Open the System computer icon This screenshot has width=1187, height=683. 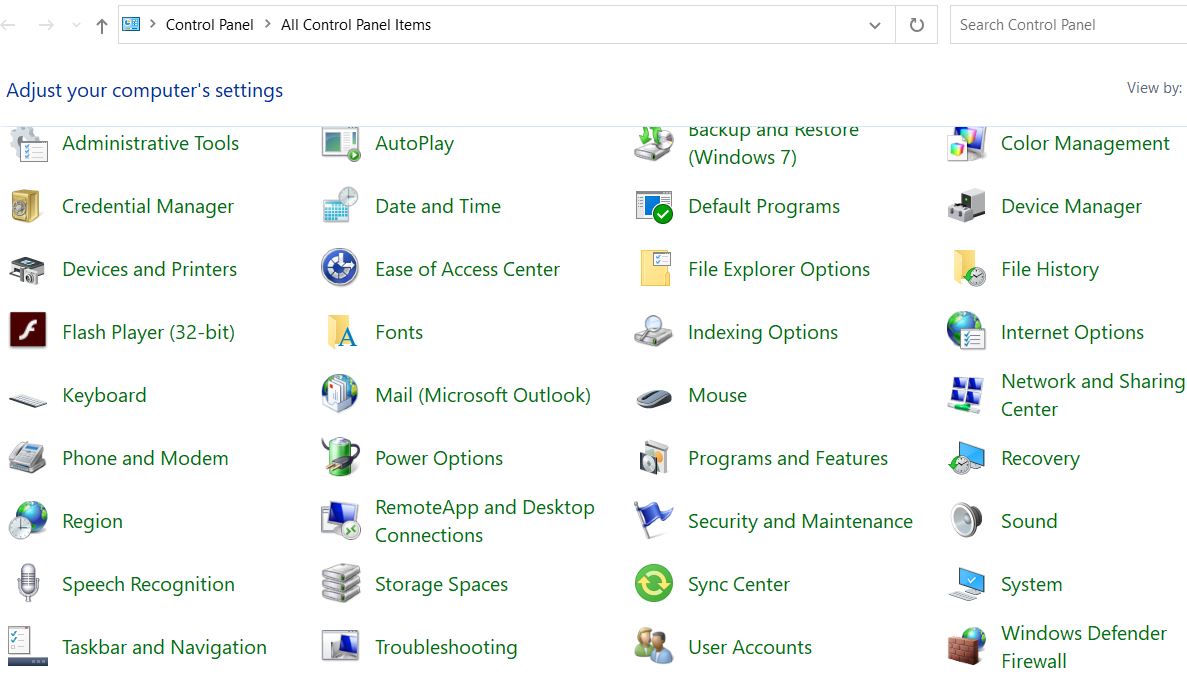pyautogui.click(x=967, y=584)
